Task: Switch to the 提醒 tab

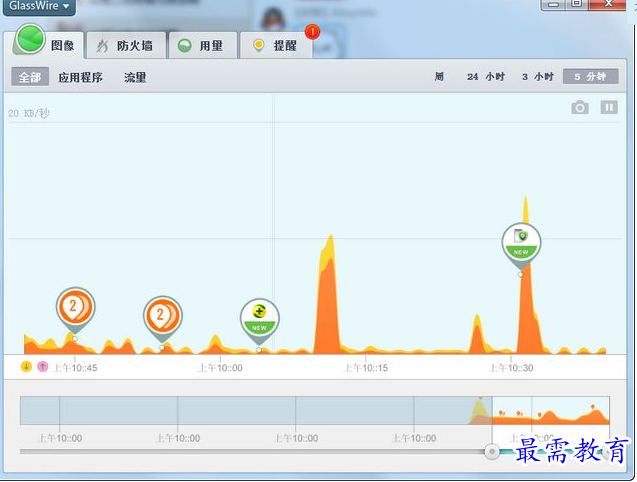Action: (x=276, y=46)
